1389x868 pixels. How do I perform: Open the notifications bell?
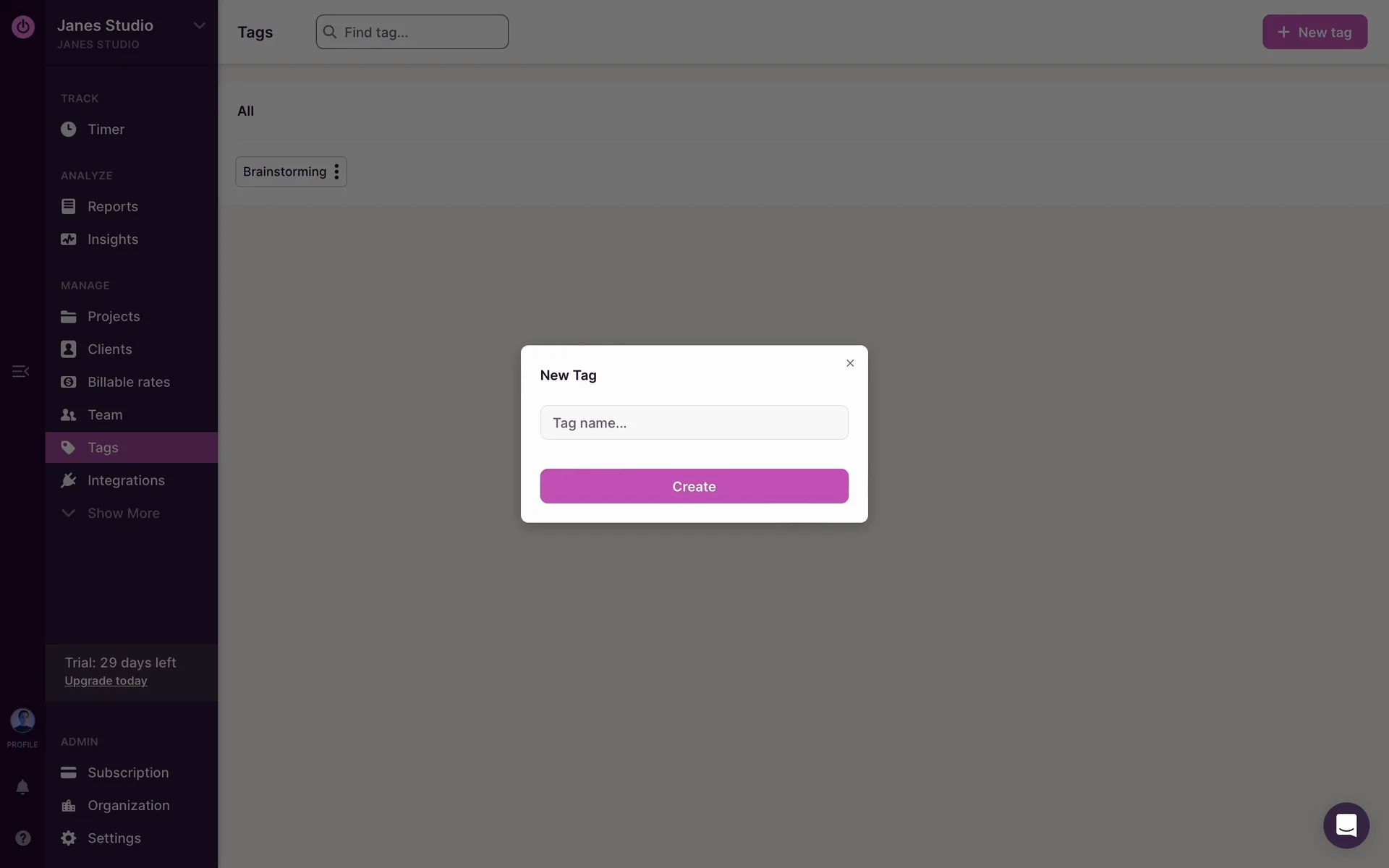(22, 787)
